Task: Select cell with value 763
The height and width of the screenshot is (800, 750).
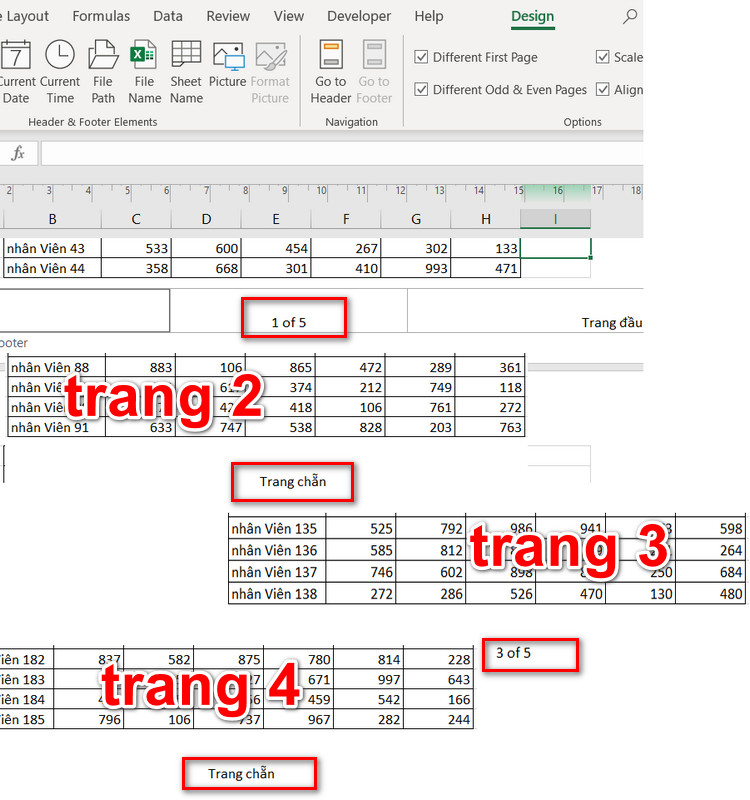Action: [x=490, y=427]
